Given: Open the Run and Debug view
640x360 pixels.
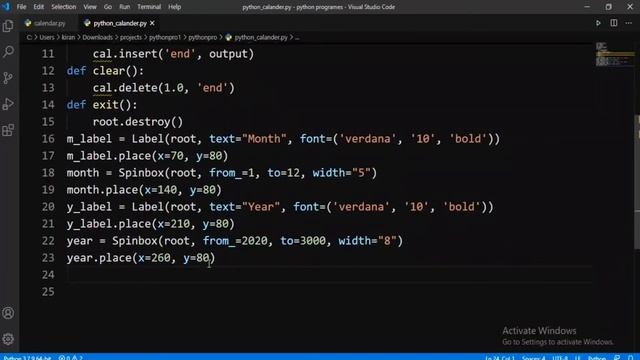Looking at the screenshot, I should tap(8, 104).
